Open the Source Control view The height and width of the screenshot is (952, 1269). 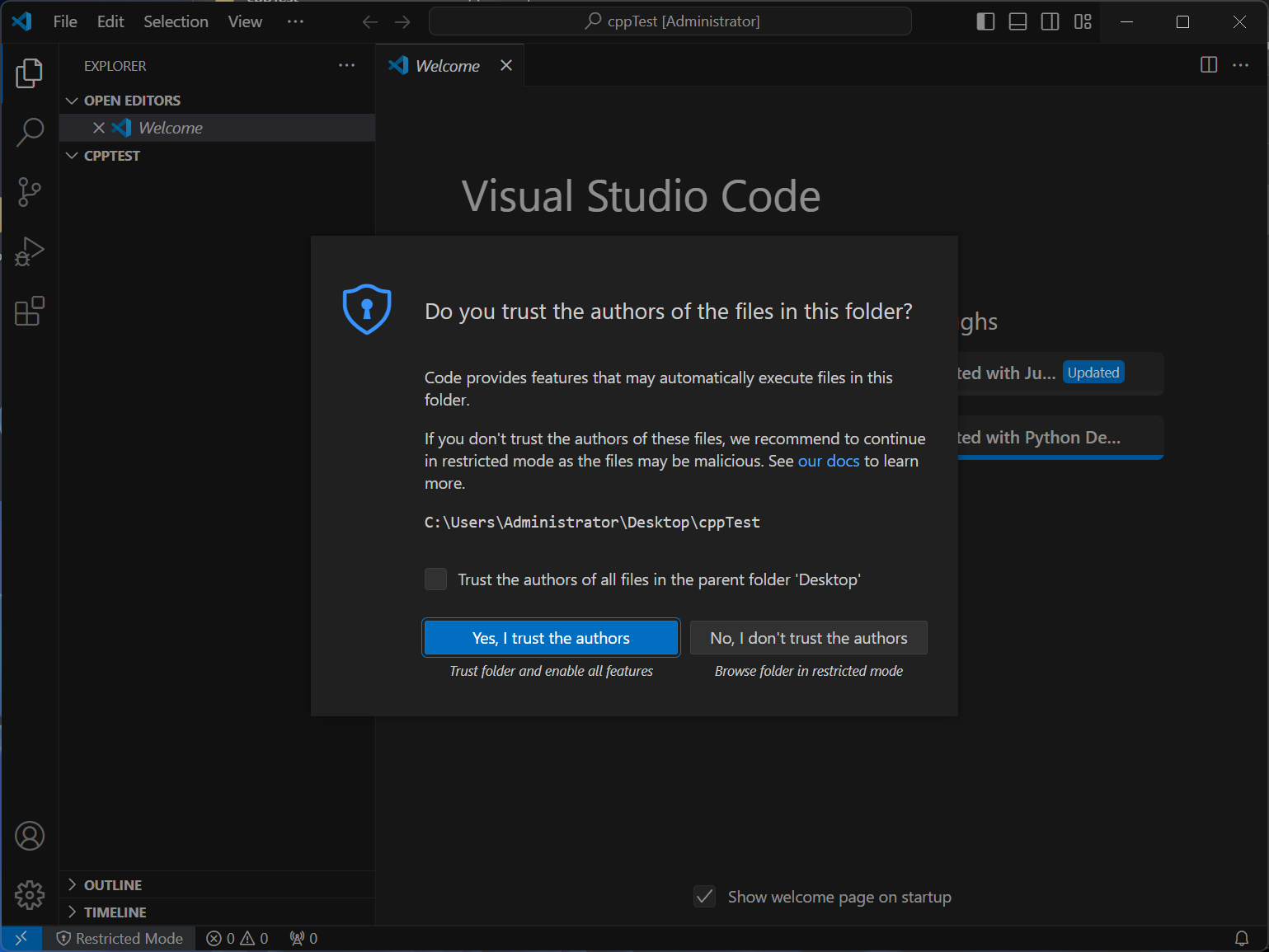click(30, 192)
